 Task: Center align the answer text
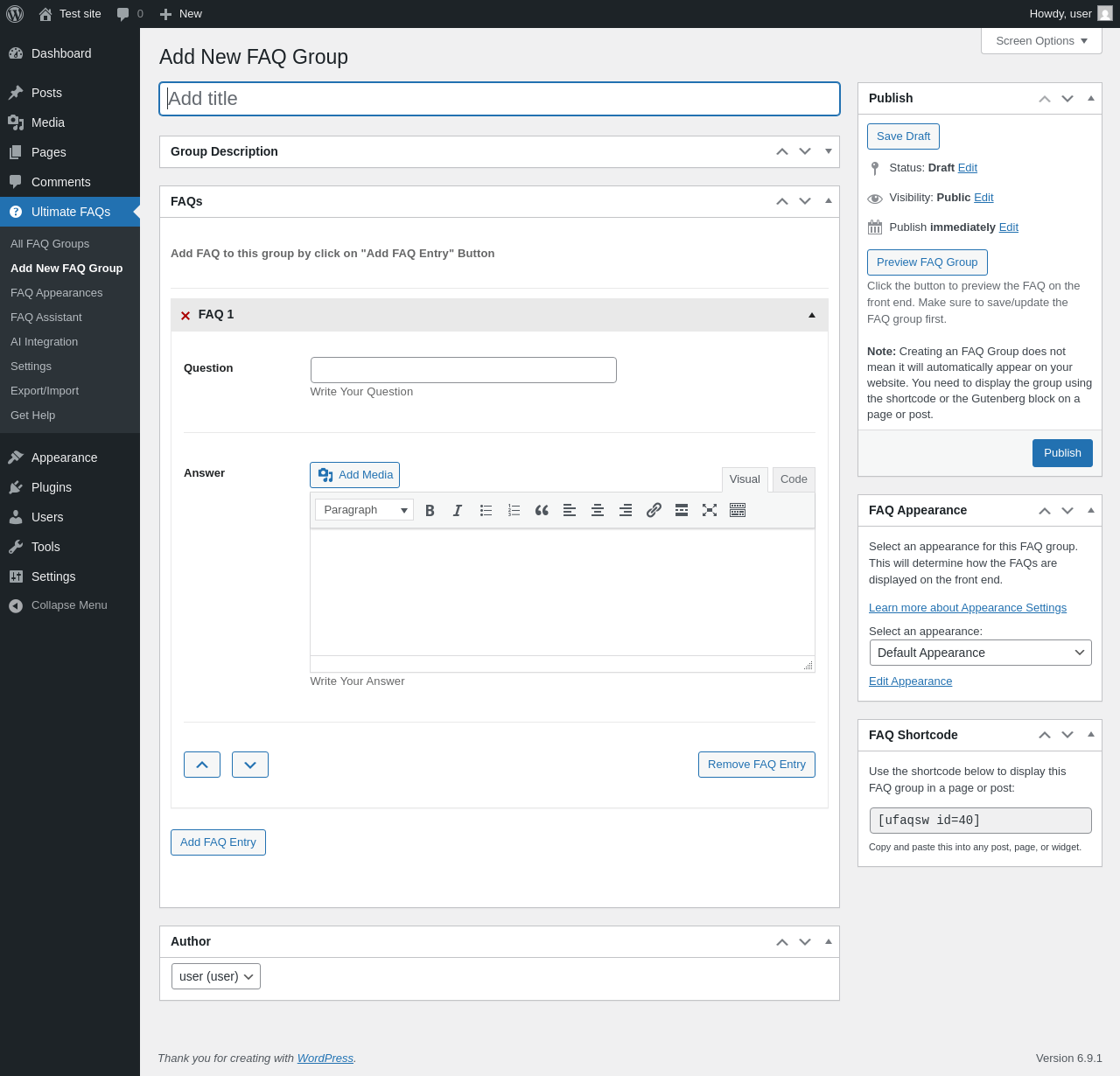[598, 510]
